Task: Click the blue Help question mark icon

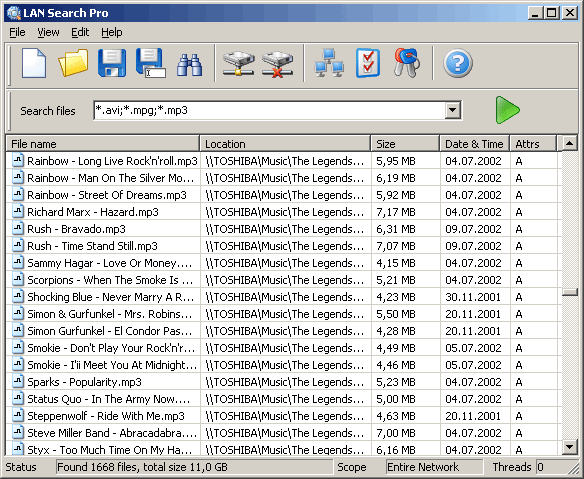Action: pyautogui.click(x=458, y=63)
